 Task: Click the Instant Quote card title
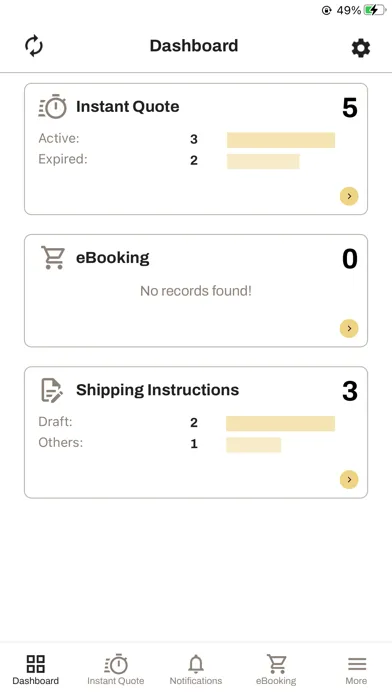tap(127, 107)
